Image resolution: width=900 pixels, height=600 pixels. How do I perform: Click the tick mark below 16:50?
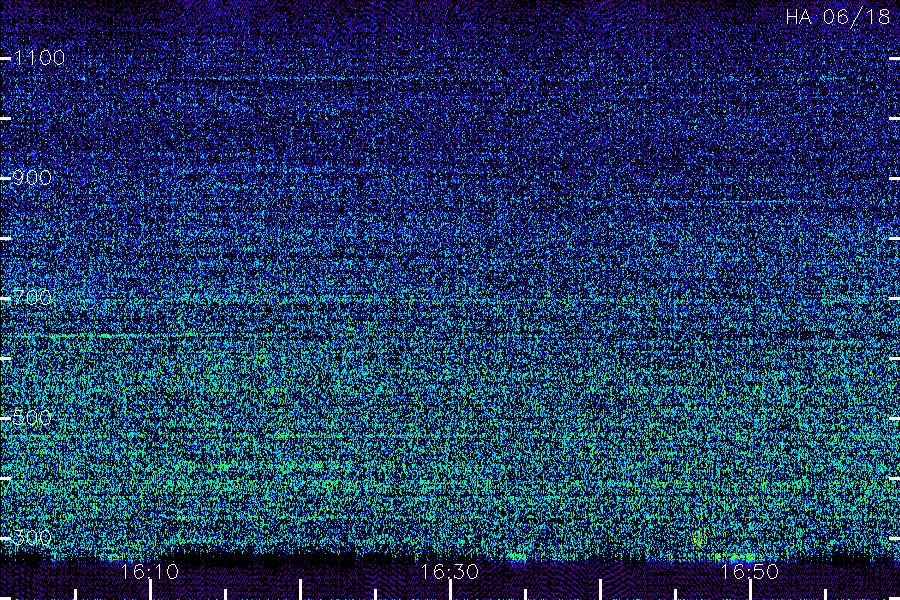click(x=750, y=590)
